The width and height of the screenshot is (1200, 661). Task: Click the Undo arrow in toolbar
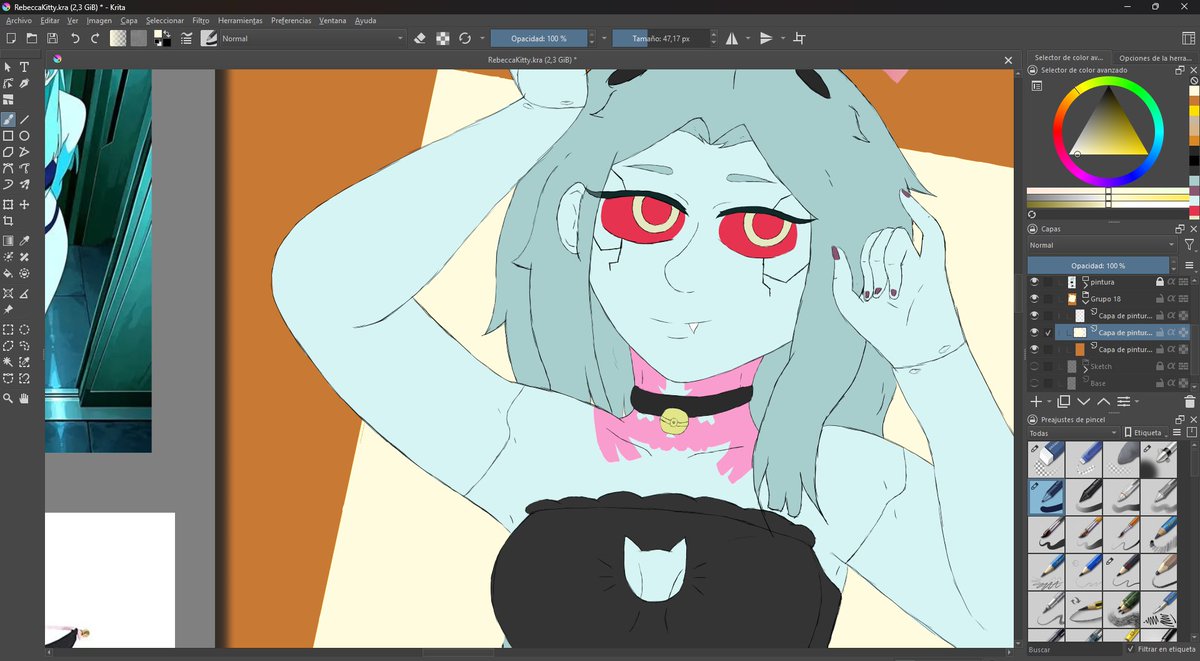[x=74, y=38]
